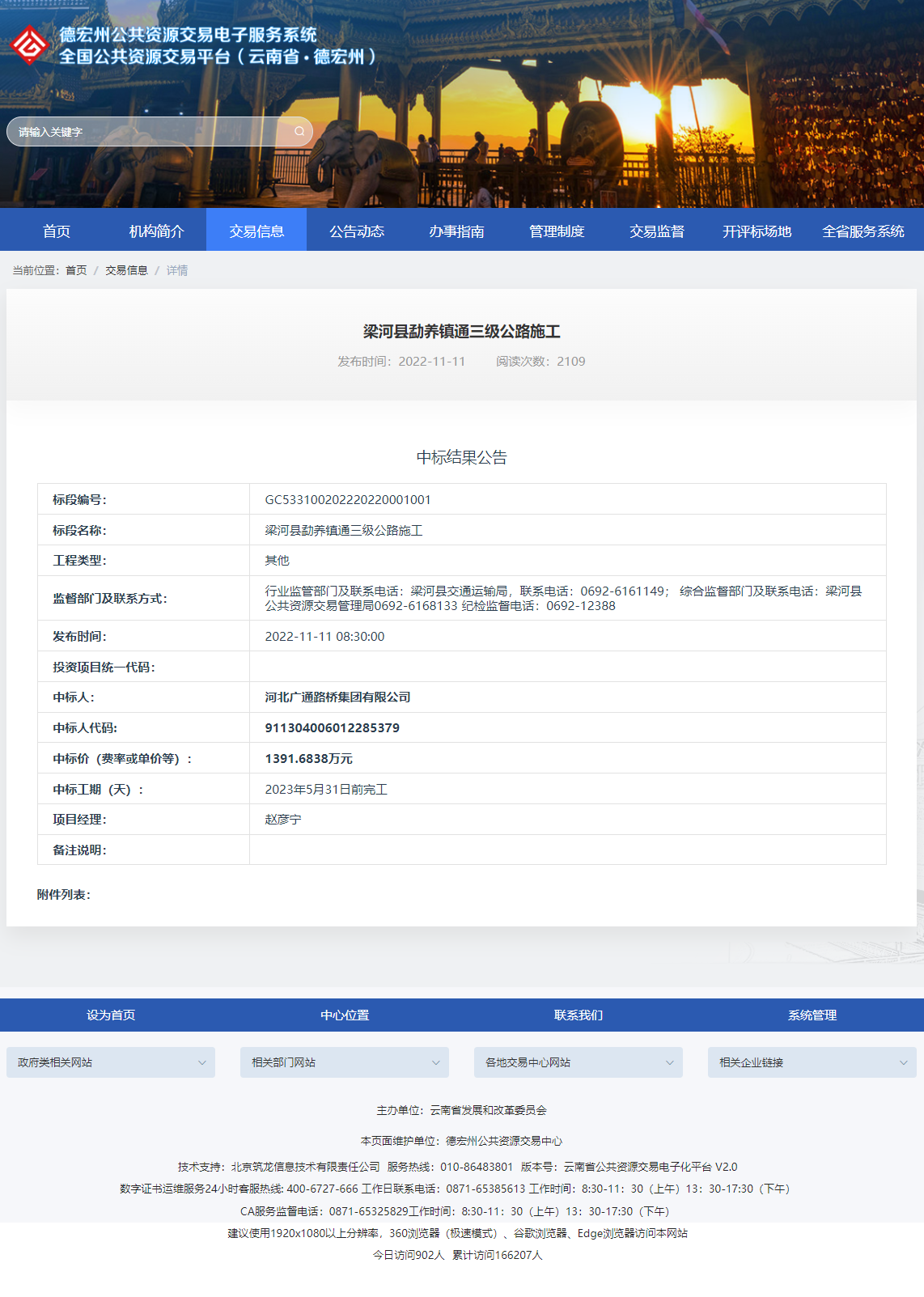Open the 各地交易中心网站 dropdown
The width and height of the screenshot is (924, 1297).
pos(579,1062)
